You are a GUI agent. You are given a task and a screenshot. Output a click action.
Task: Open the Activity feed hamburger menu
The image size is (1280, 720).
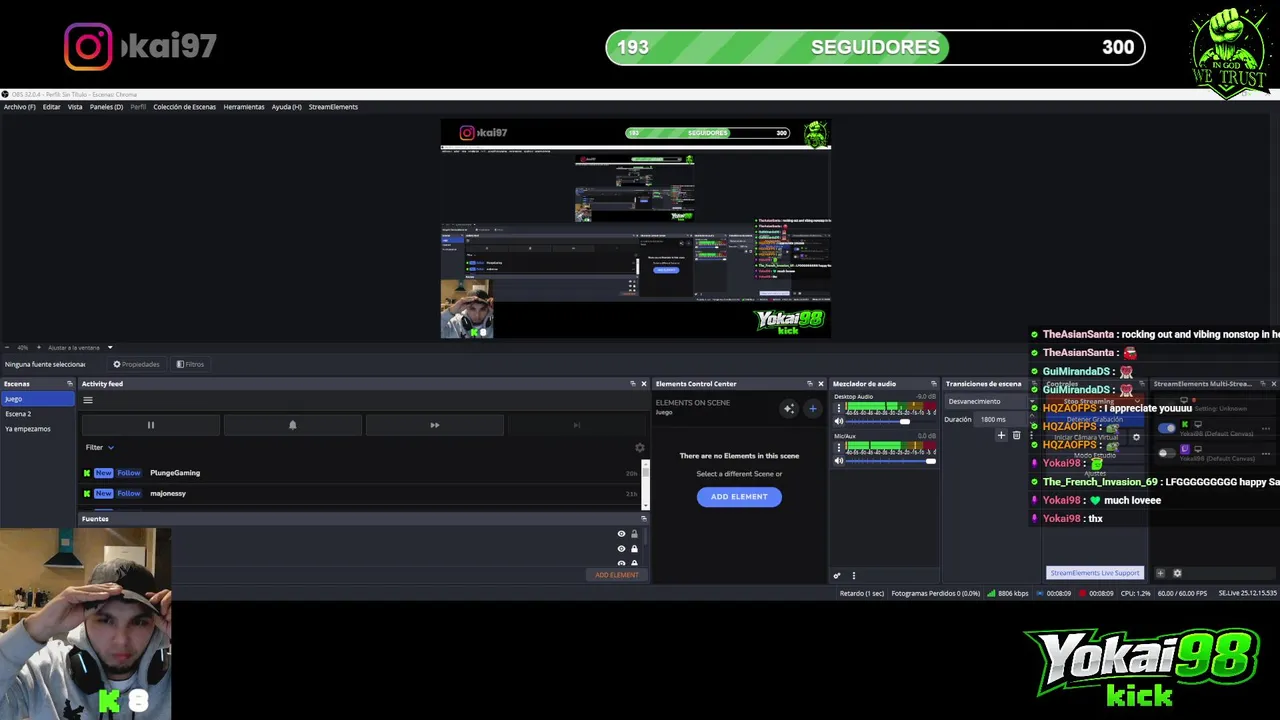pyautogui.click(x=88, y=400)
